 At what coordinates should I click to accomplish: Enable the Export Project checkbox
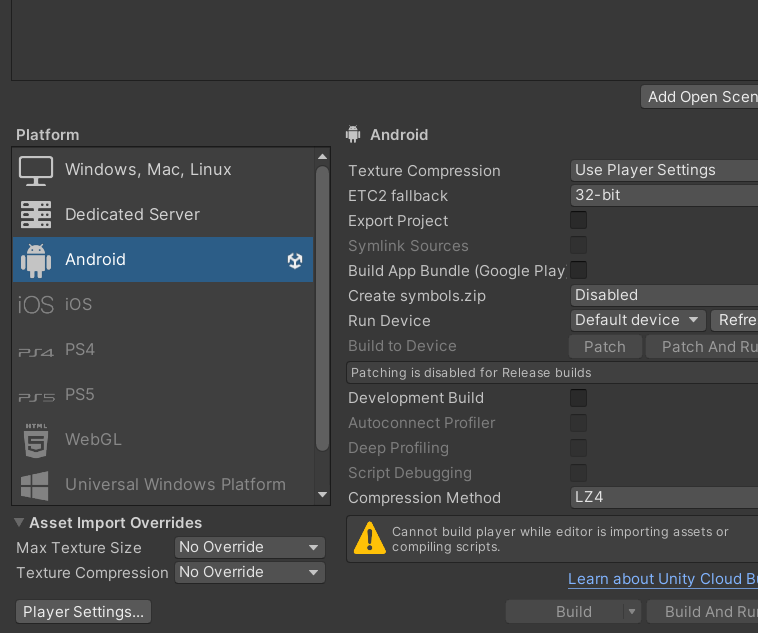(578, 220)
